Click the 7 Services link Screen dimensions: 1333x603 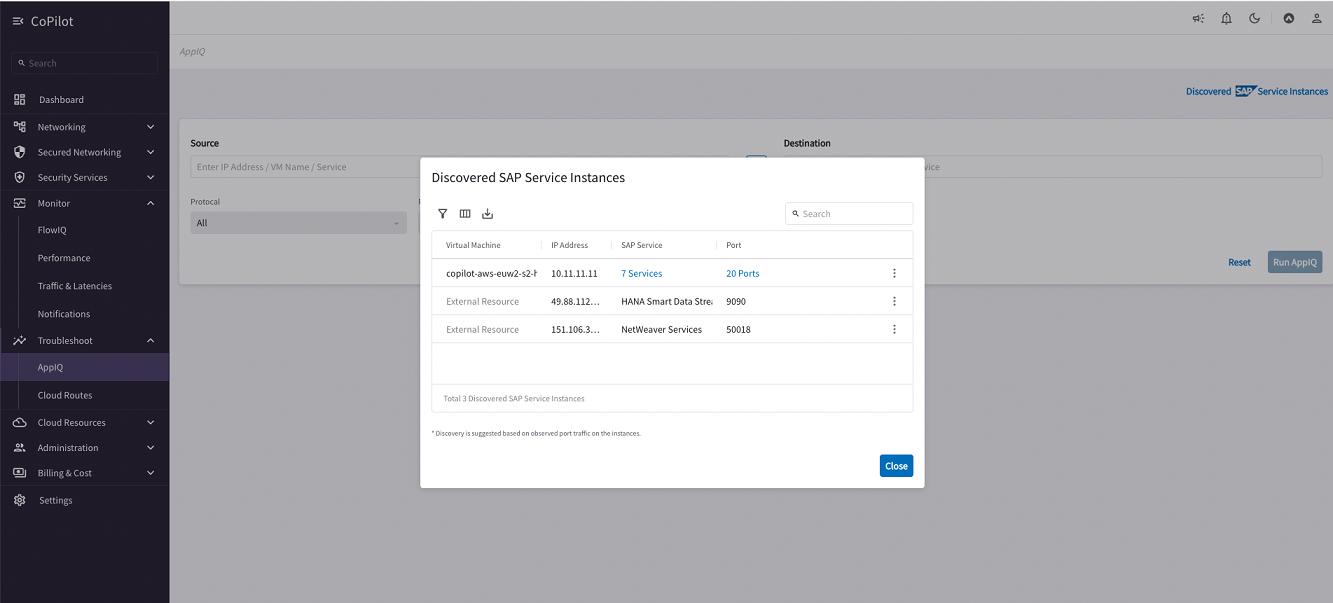tap(641, 273)
